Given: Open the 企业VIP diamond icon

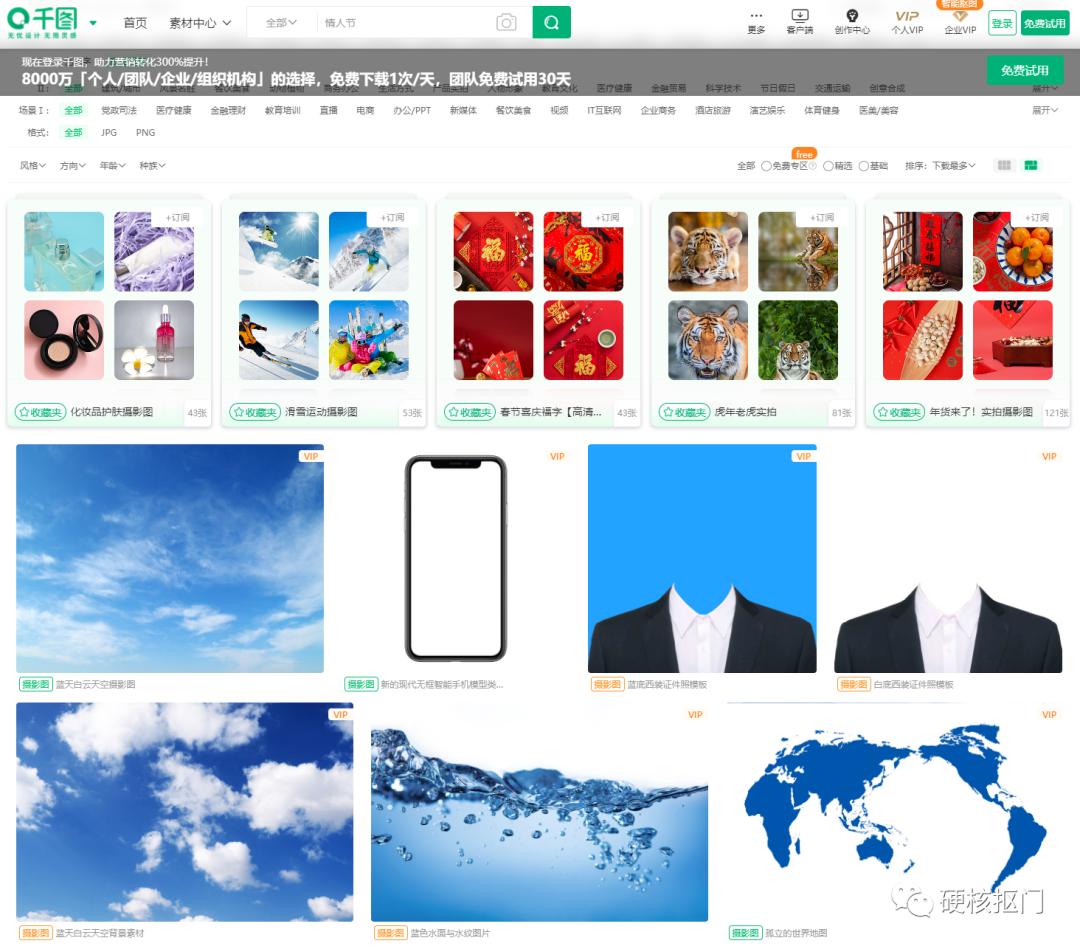Looking at the screenshot, I should (960, 22).
